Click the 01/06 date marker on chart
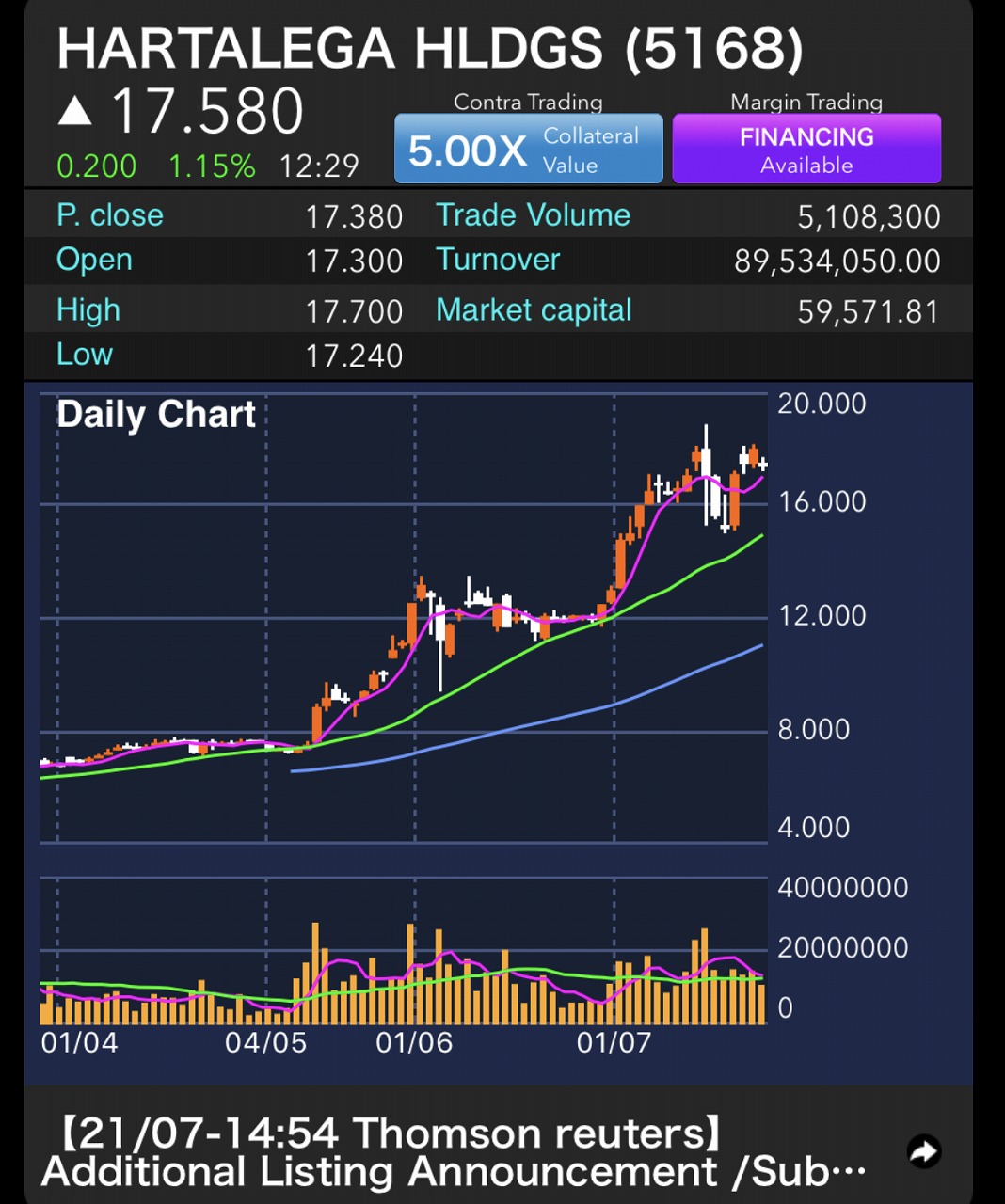This screenshot has width=1005, height=1204. pyautogui.click(x=414, y=1042)
